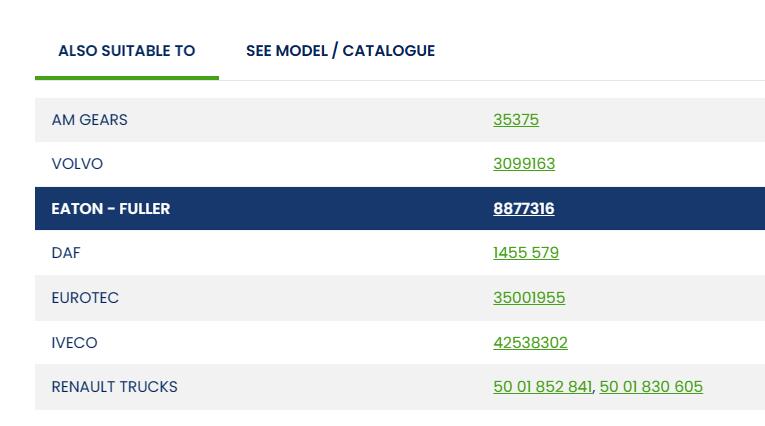Viewport: 765px width, 426px height.
Task: Follow the DAF 1455 579 link
Action: click(x=525, y=253)
